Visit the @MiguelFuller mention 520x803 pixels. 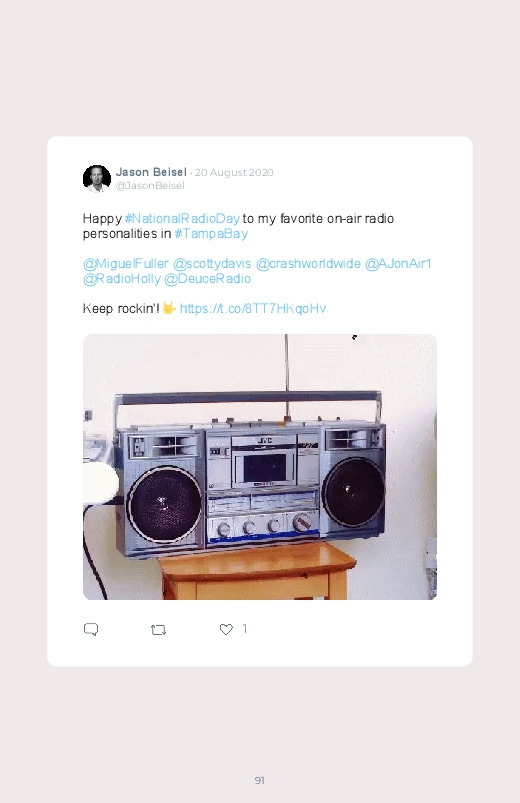[x=126, y=264]
